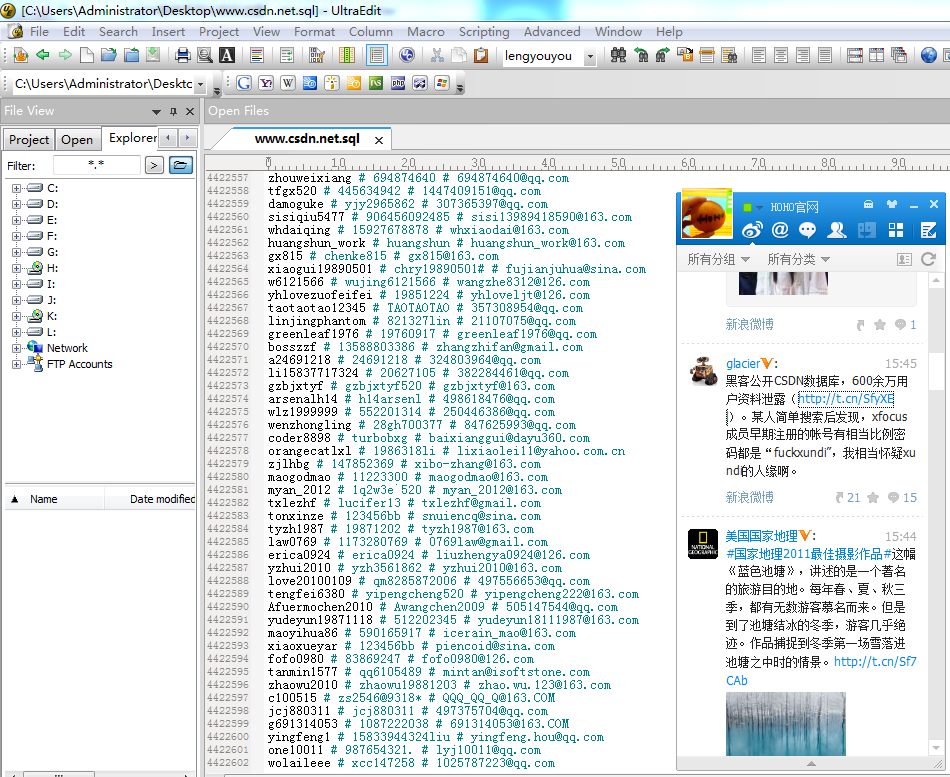Click the Yahoo search icon
Image resolution: width=950 pixels, height=777 pixels.
[x=265, y=83]
